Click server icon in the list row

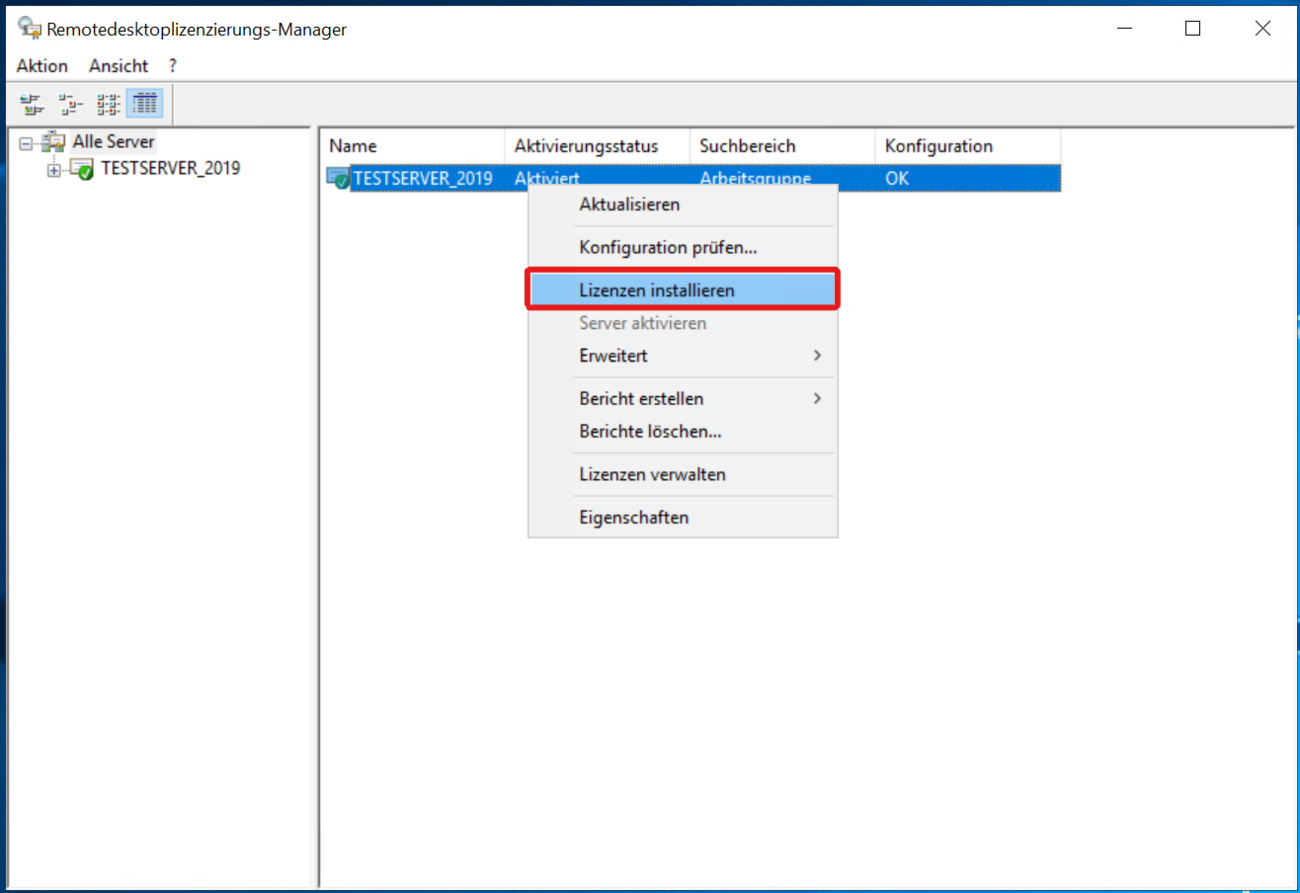(x=338, y=179)
